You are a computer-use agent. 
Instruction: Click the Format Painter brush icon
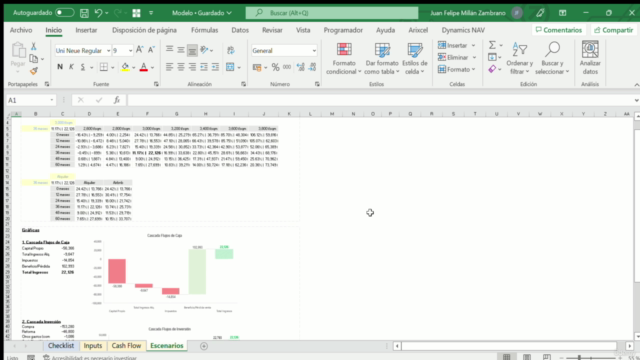point(34,71)
